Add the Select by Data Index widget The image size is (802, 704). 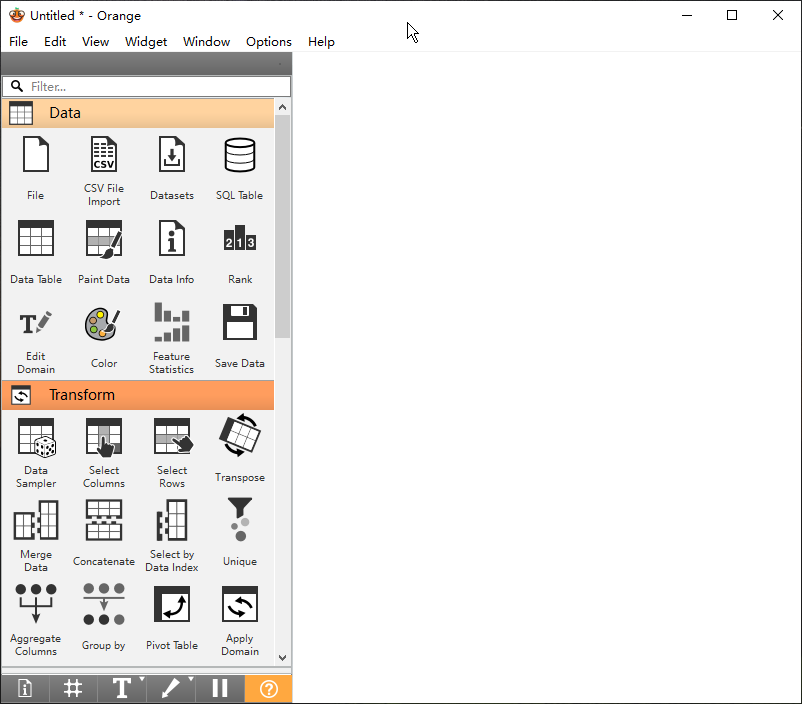pos(172,535)
